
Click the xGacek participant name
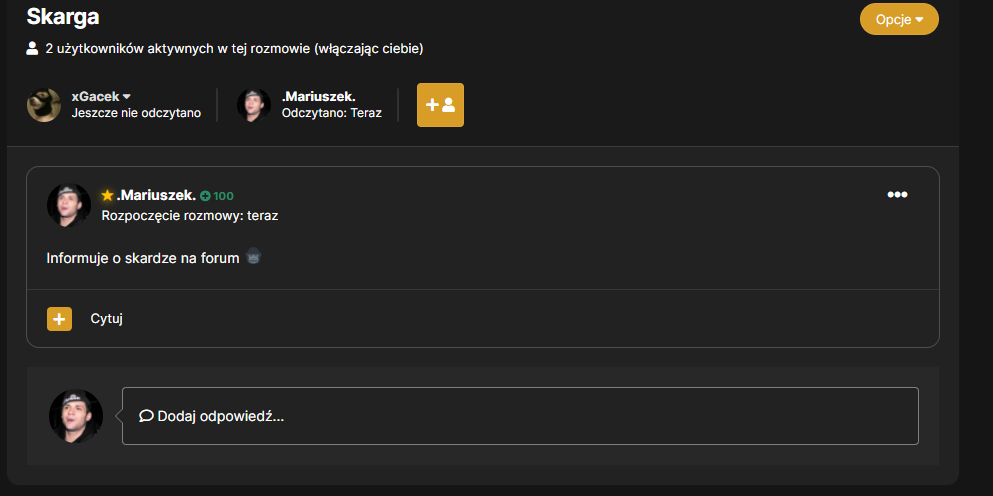[x=96, y=96]
